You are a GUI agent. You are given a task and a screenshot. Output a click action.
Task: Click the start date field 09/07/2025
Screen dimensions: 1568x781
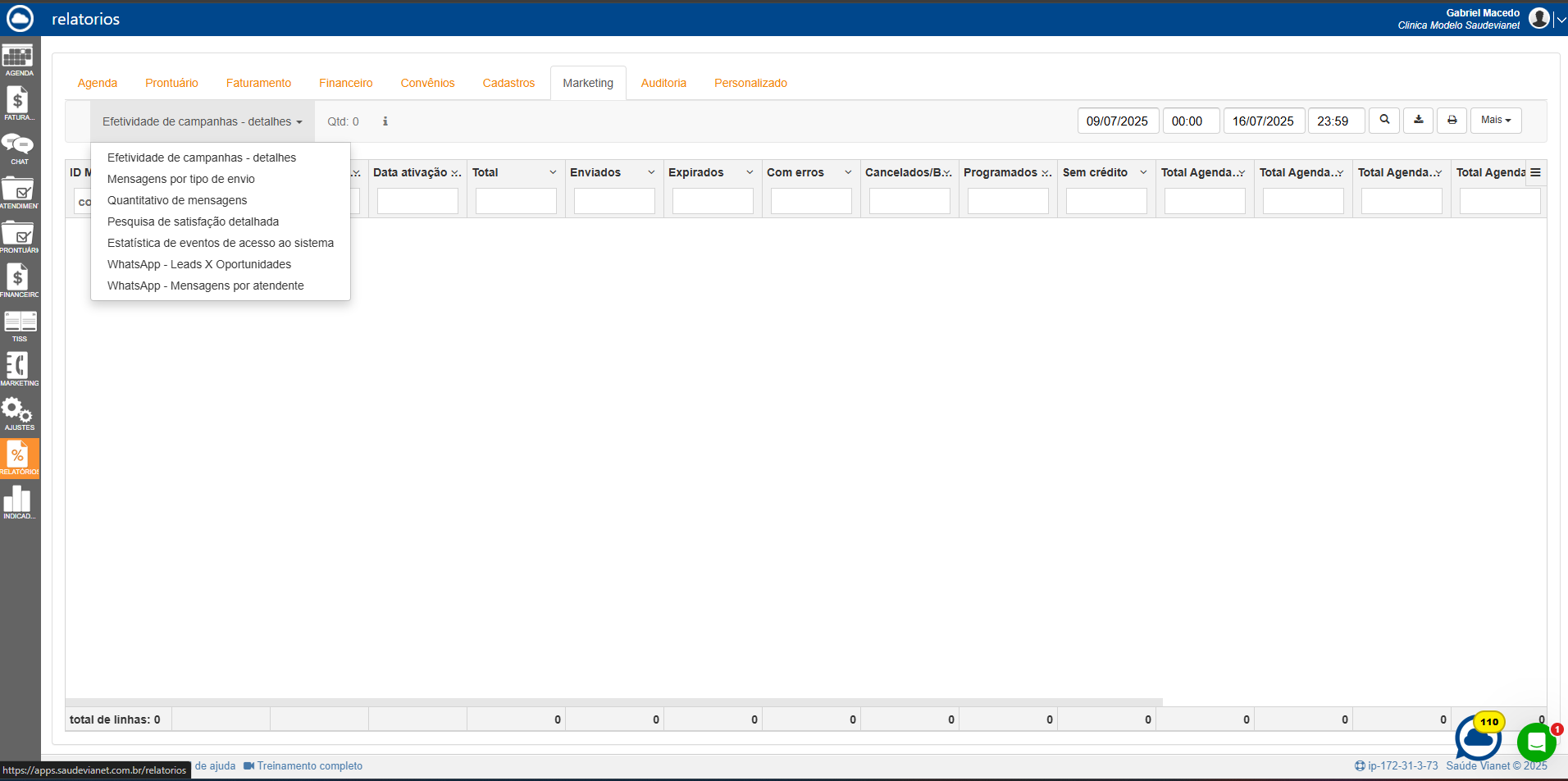click(x=1119, y=121)
